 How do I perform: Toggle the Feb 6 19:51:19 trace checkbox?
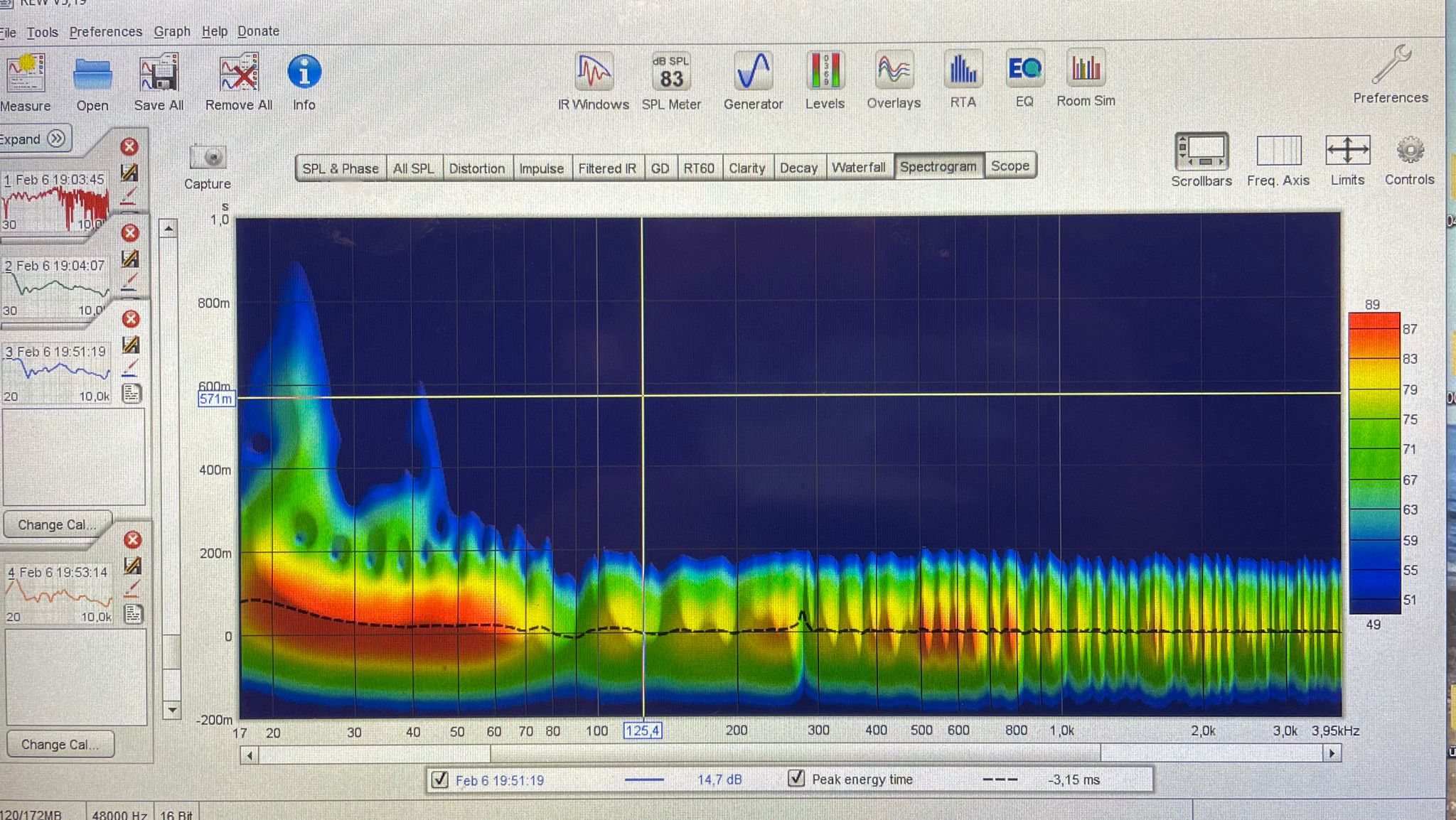click(x=440, y=780)
